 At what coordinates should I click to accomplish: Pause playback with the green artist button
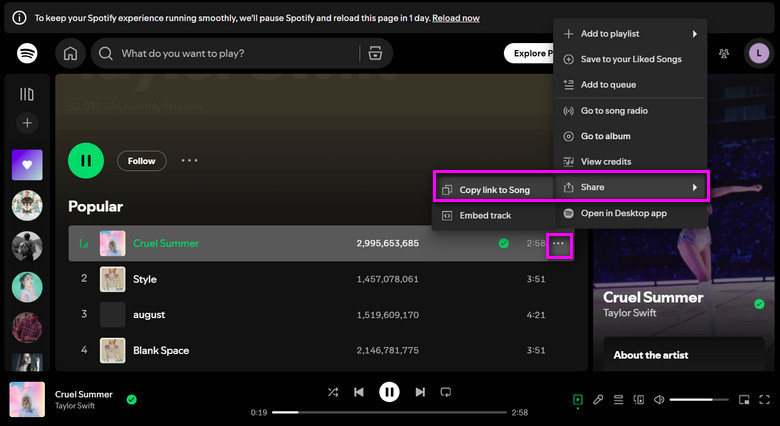[86, 161]
